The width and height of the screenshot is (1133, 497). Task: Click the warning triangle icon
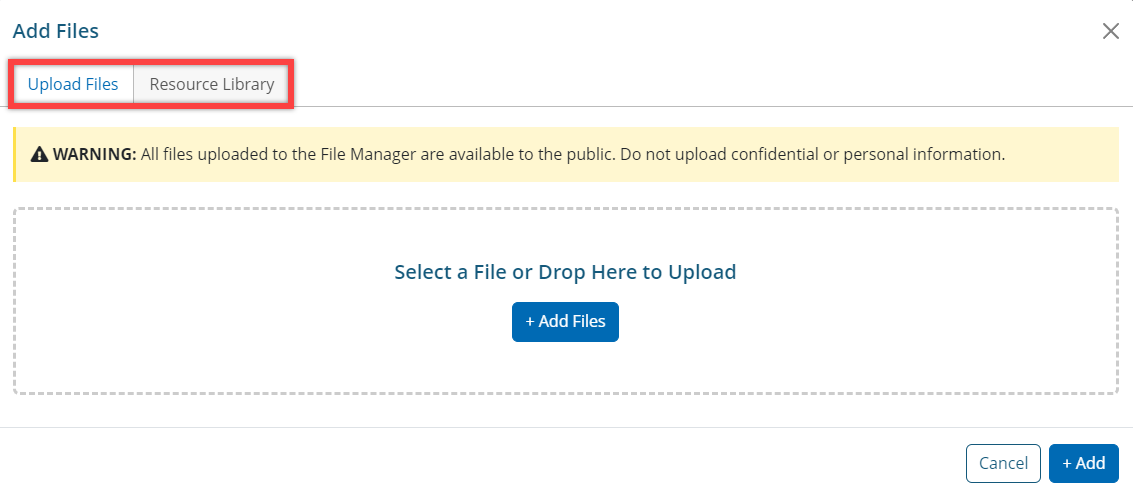click(40, 155)
